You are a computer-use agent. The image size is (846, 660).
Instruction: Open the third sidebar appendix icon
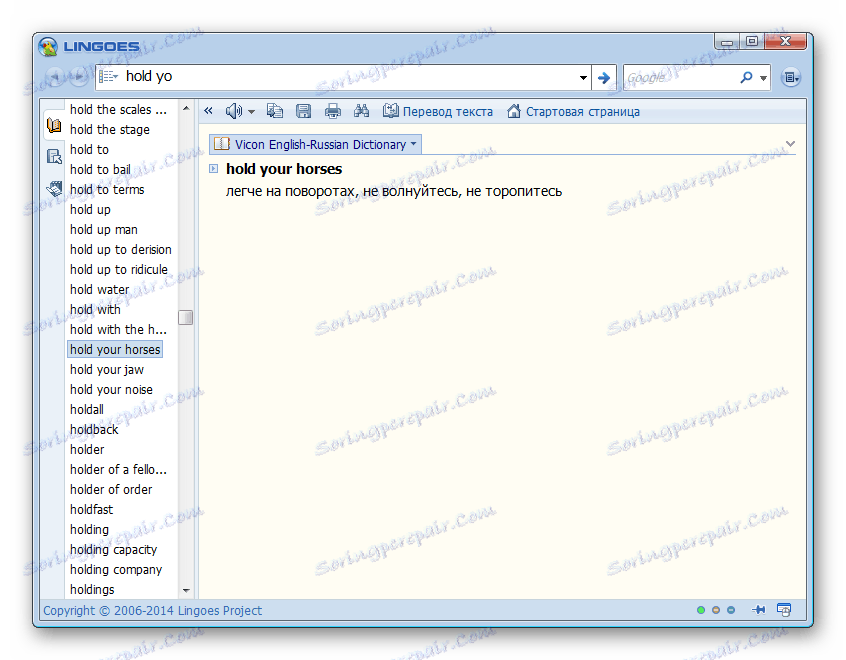[54, 188]
